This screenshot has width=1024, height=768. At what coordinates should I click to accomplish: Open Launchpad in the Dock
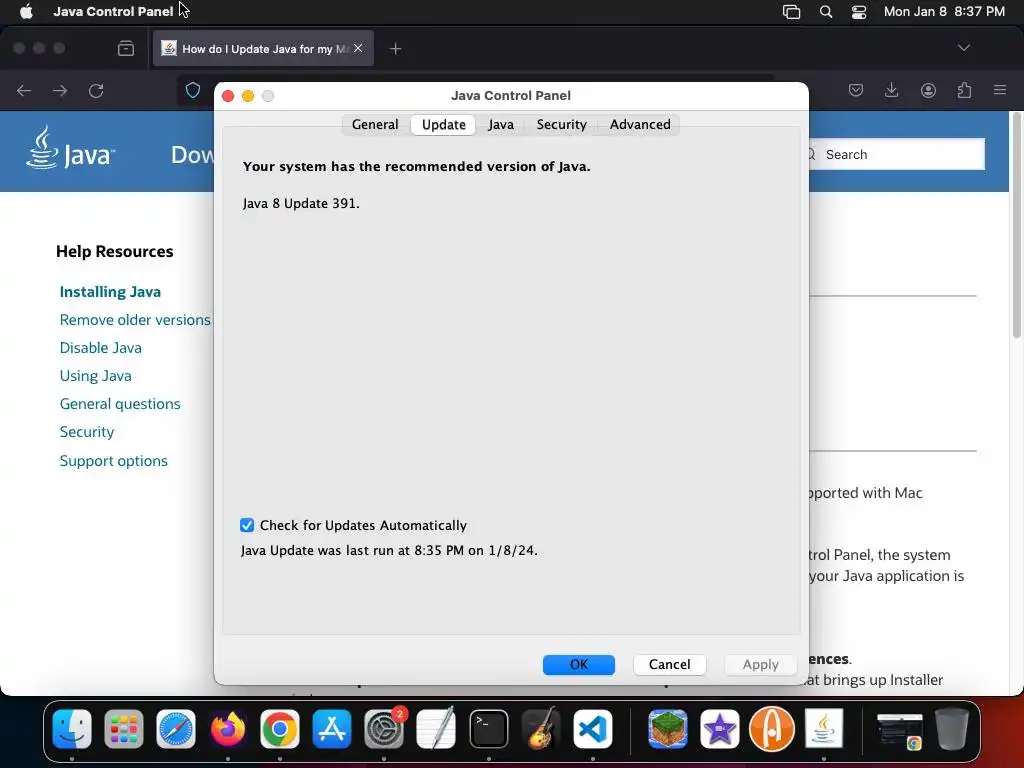click(123, 728)
